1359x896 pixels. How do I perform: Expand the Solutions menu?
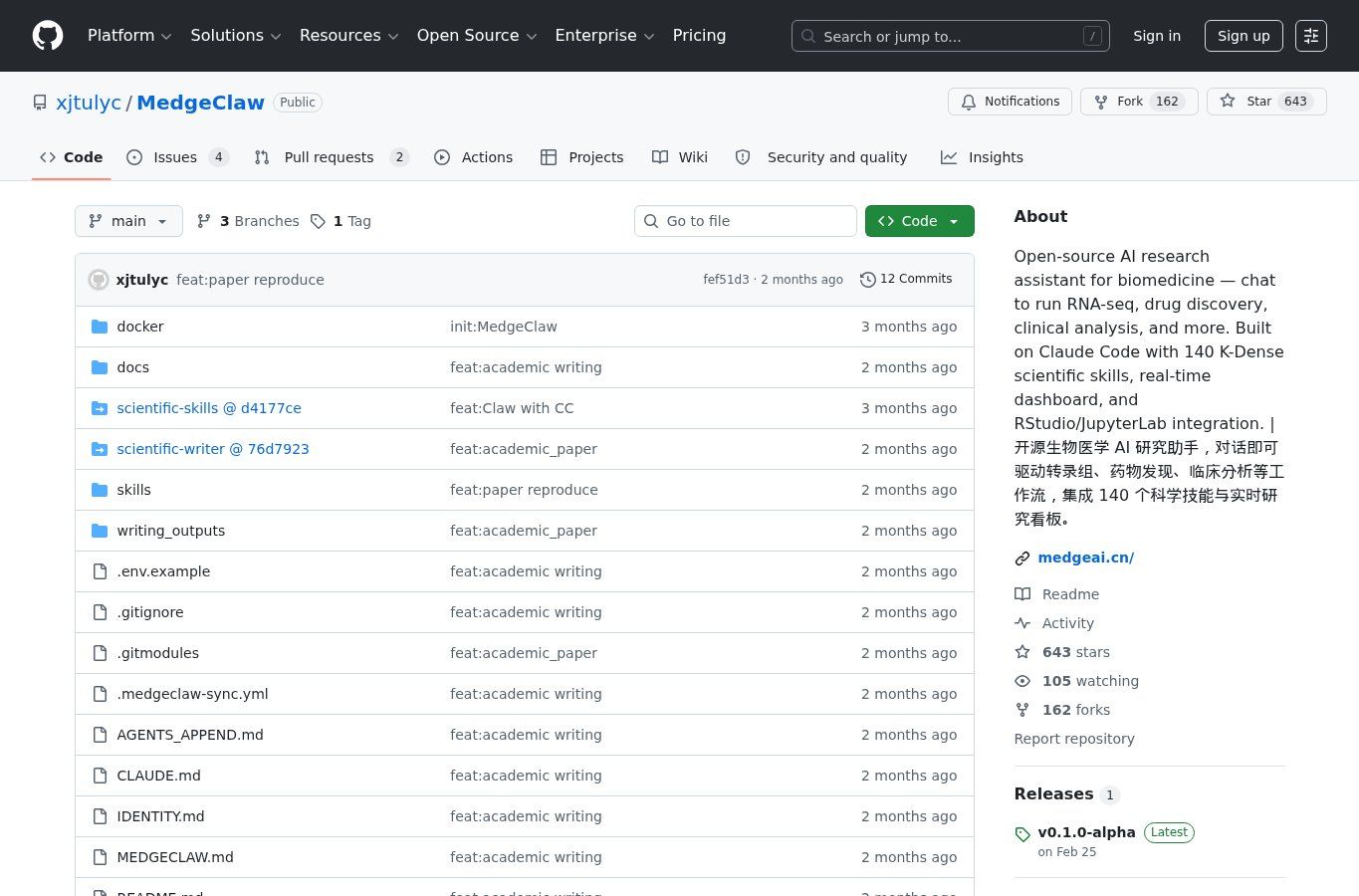[236, 36]
